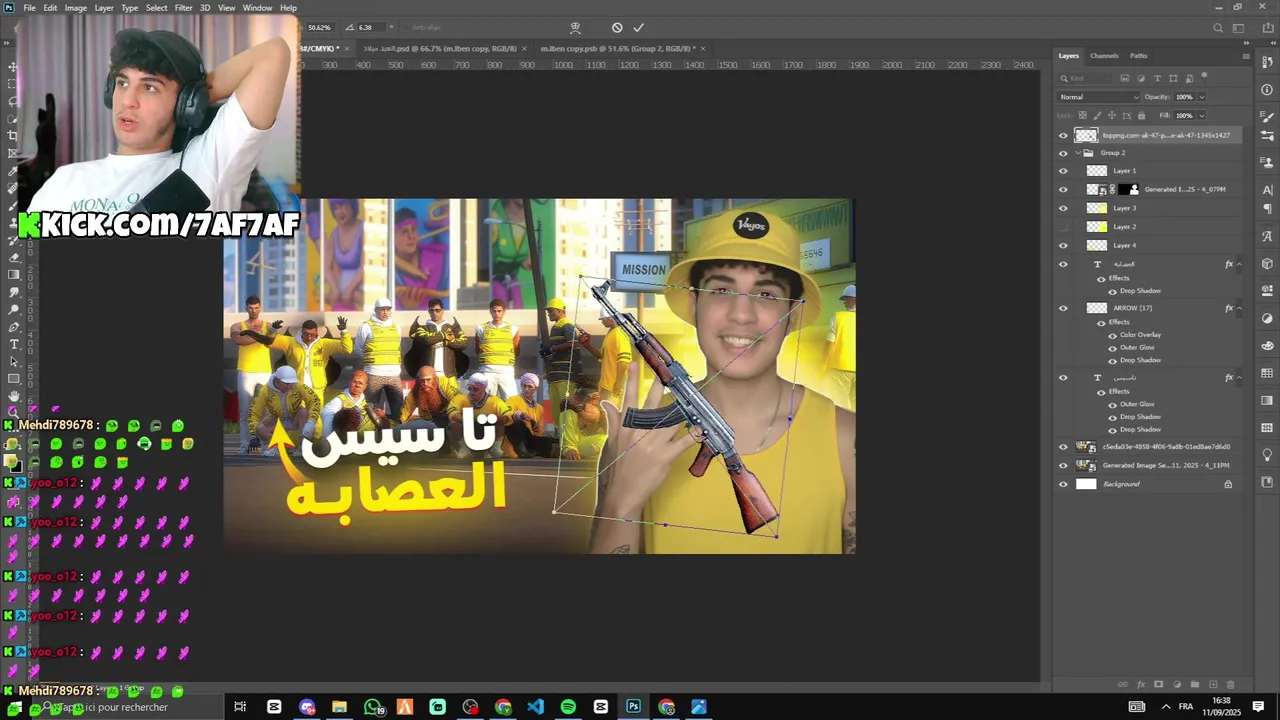Viewport: 1280px width, 720px height.
Task: Toggle Color Overlay effect visibility
Action: (x=1113, y=335)
